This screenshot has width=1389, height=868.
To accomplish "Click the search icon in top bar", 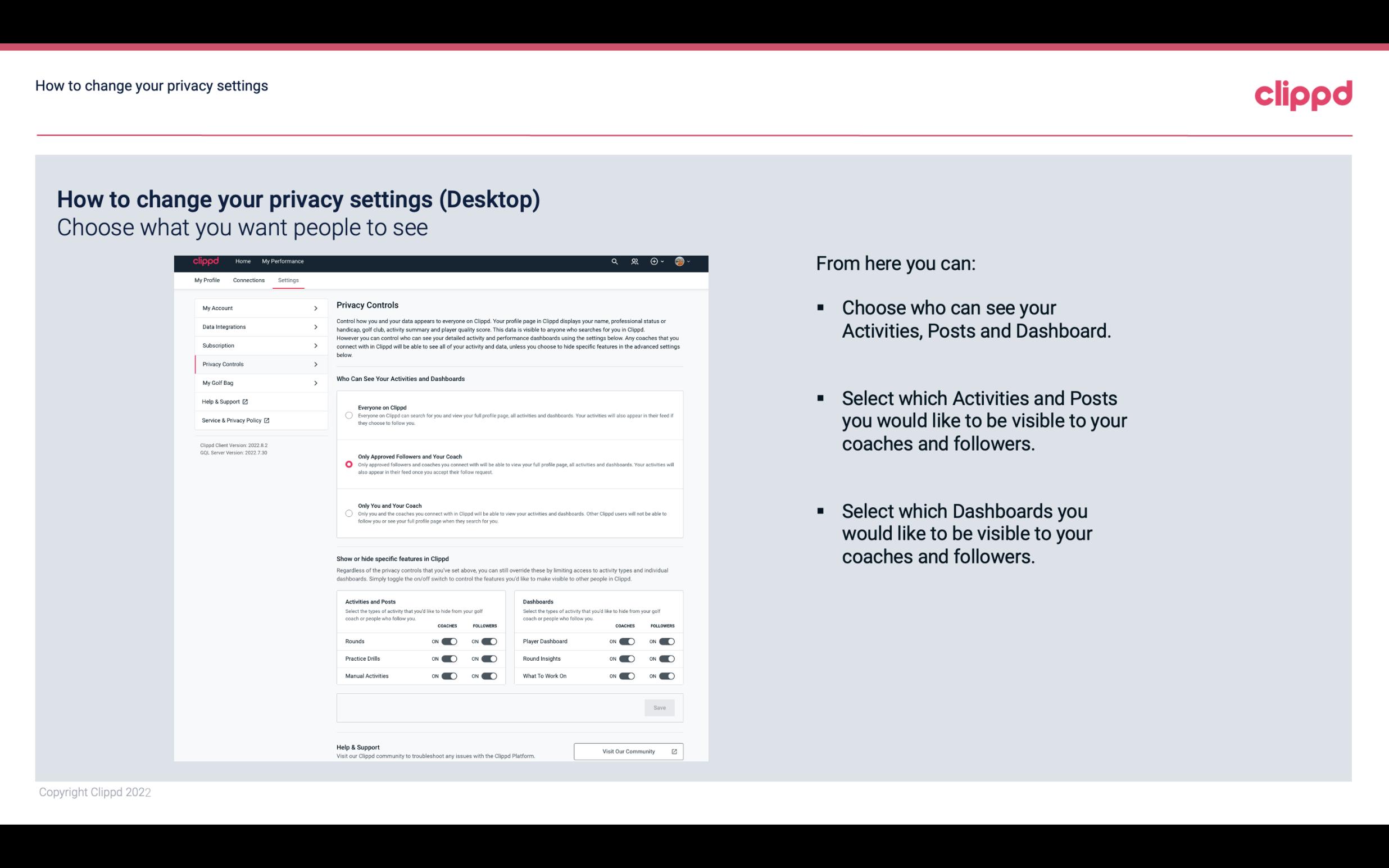I will pos(614,261).
